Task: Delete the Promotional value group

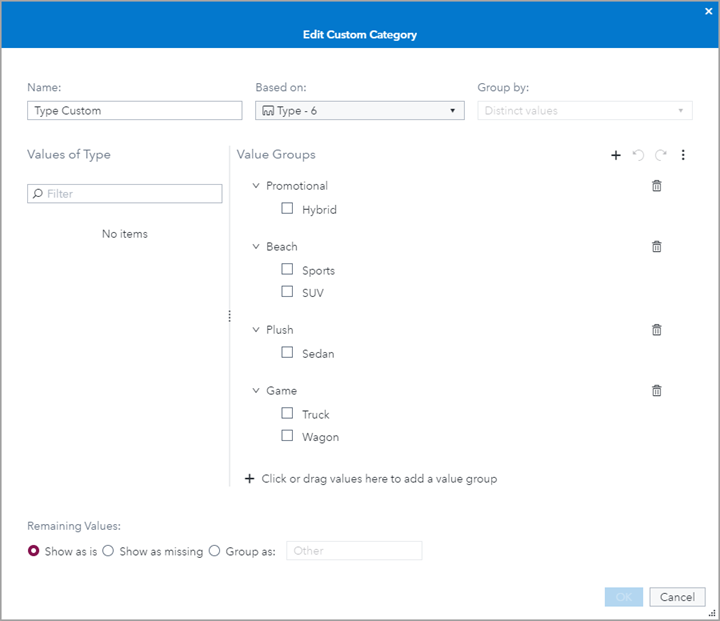Action: click(657, 186)
